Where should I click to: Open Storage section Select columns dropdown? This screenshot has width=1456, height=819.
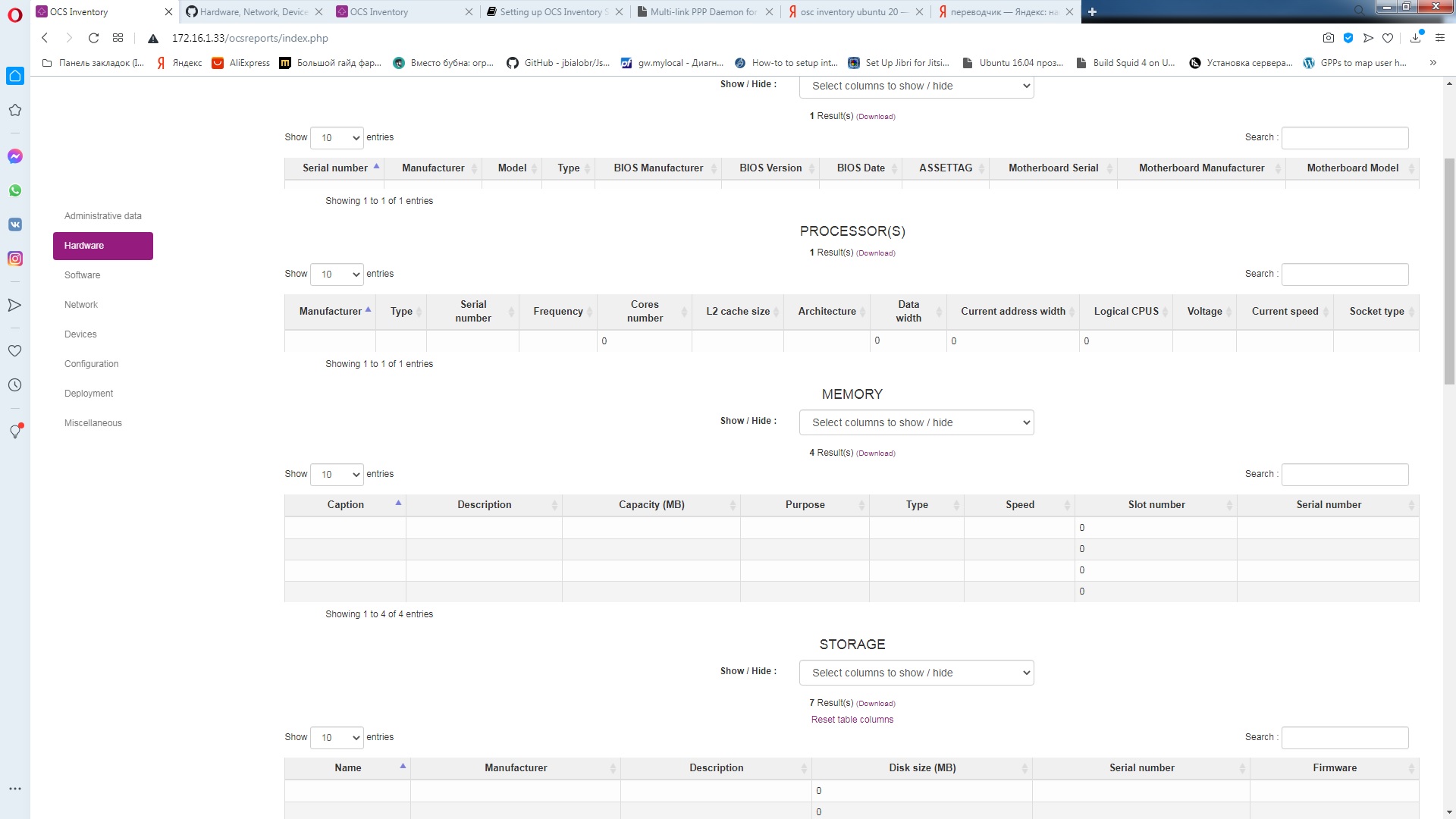click(x=916, y=673)
